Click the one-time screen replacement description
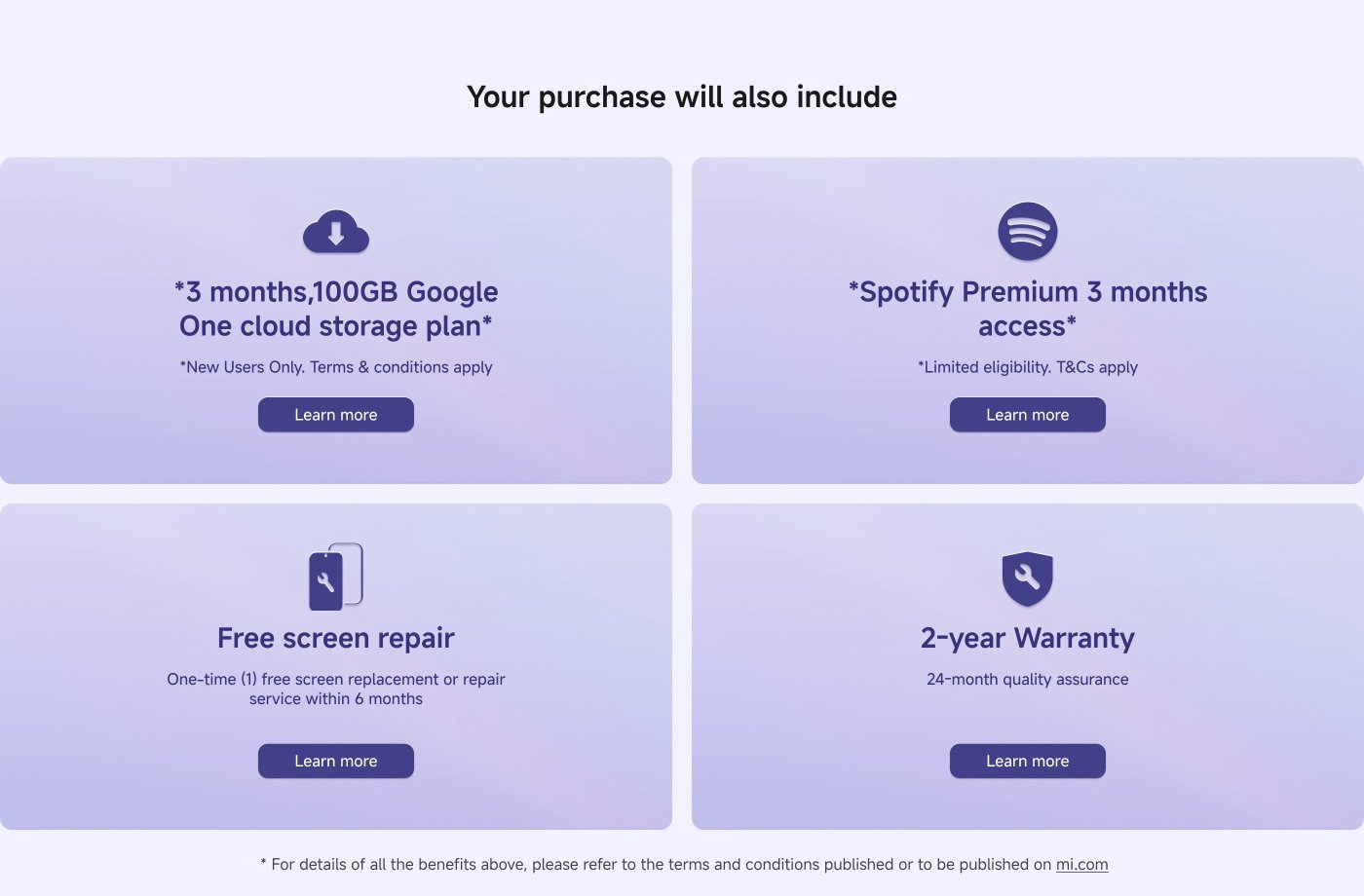Image resolution: width=1364 pixels, height=896 pixels. (336, 689)
